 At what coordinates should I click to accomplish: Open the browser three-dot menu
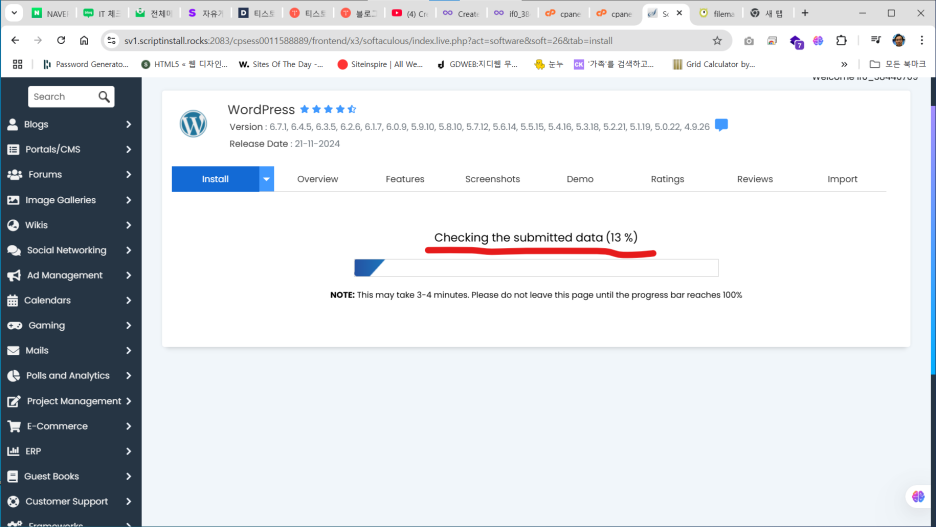click(x=922, y=41)
